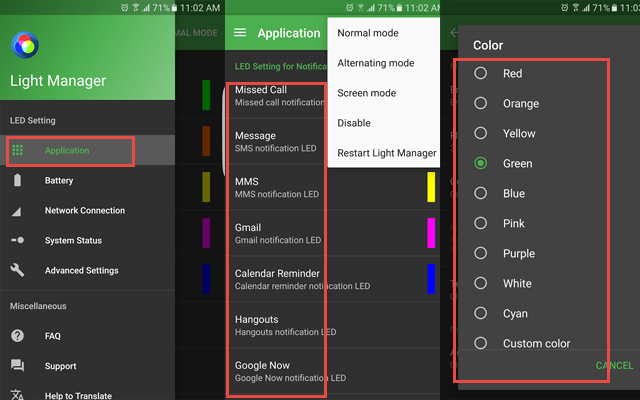The width and height of the screenshot is (640, 400).
Task: Open Calendar Reminder notification setting
Action: (x=332, y=279)
